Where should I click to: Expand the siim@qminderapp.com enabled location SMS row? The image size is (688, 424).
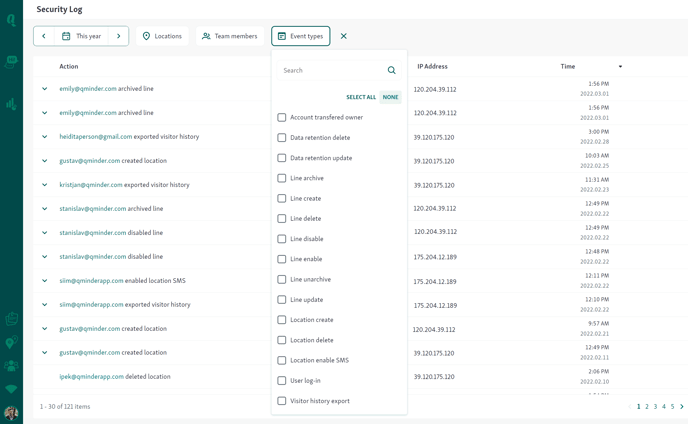point(44,280)
